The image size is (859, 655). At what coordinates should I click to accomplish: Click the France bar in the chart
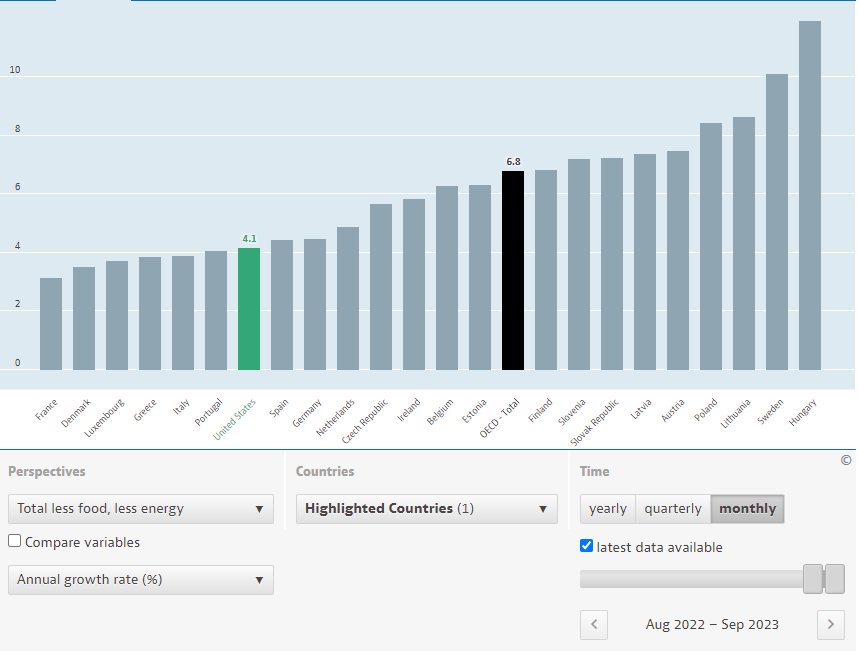(51, 325)
